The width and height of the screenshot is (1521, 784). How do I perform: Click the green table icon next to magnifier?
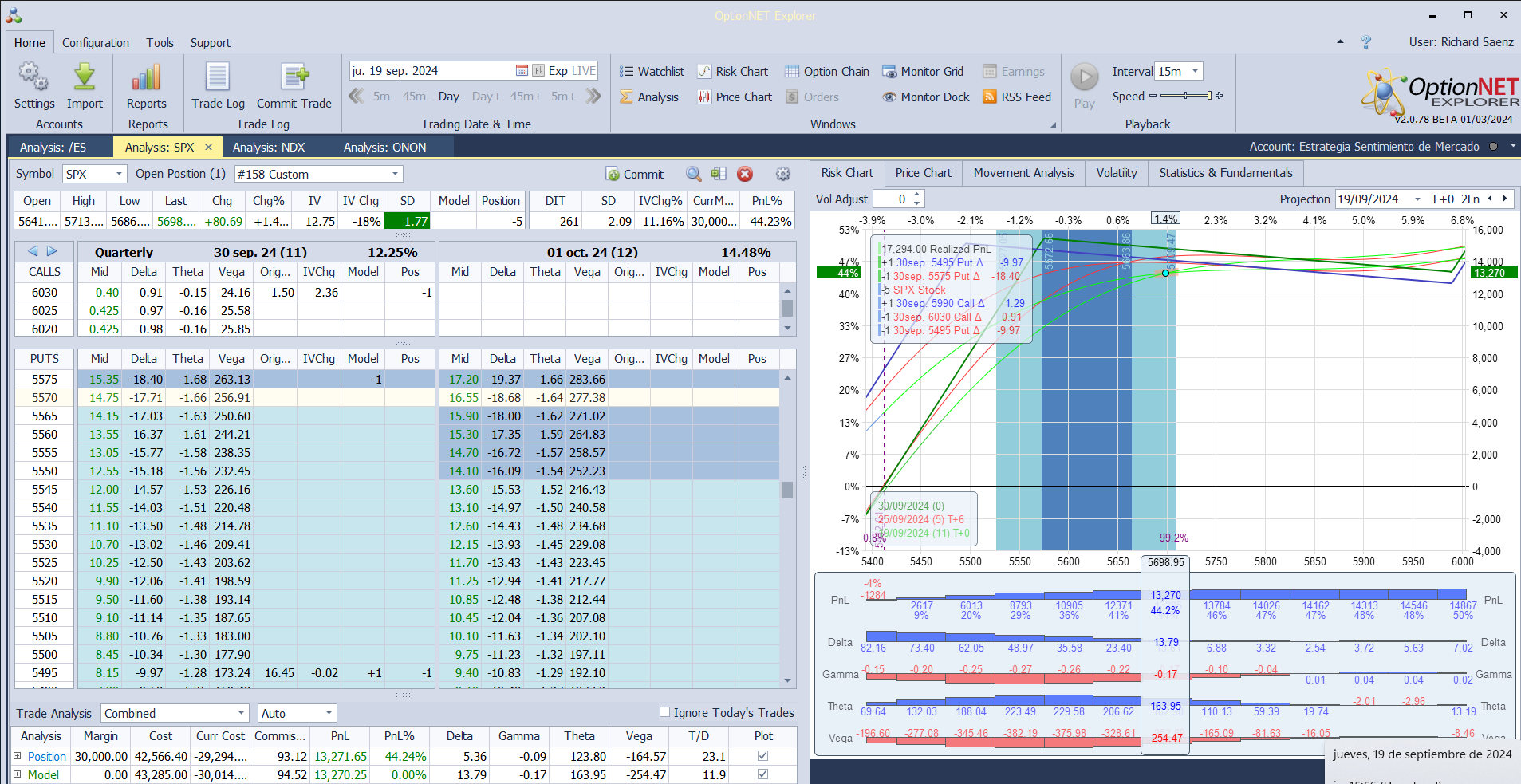(719, 174)
